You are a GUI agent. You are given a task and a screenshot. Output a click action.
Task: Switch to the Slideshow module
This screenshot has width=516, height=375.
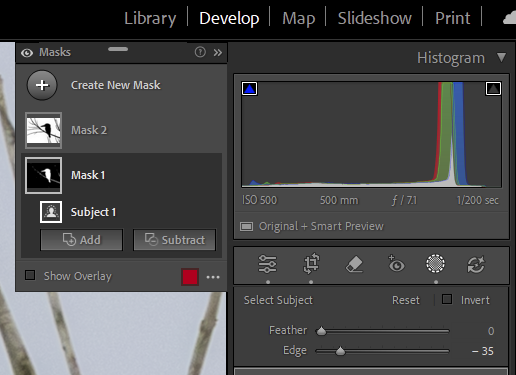coord(375,18)
